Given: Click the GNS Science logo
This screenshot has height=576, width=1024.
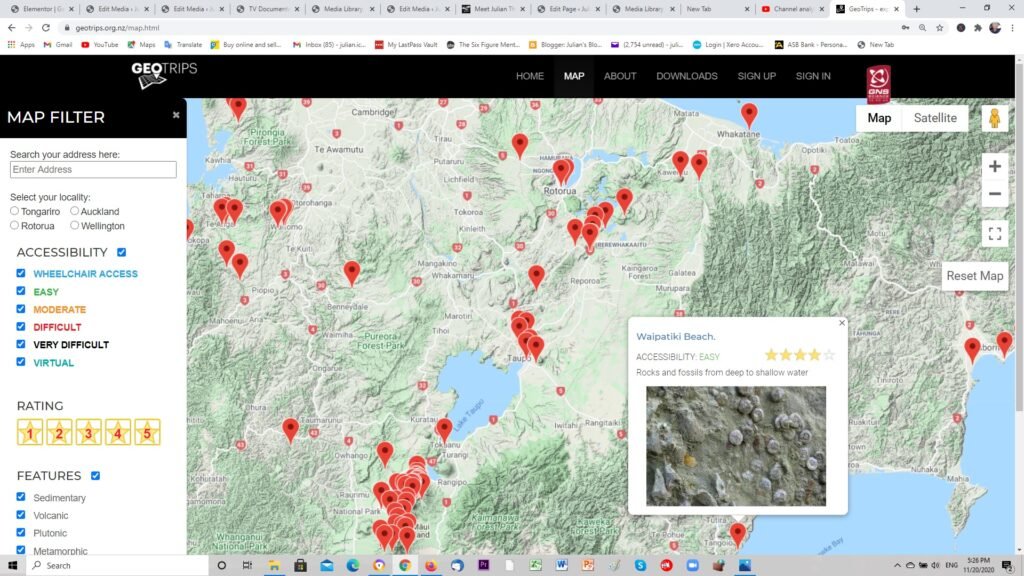Looking at the screenshot, I should (x=878, y=84).
